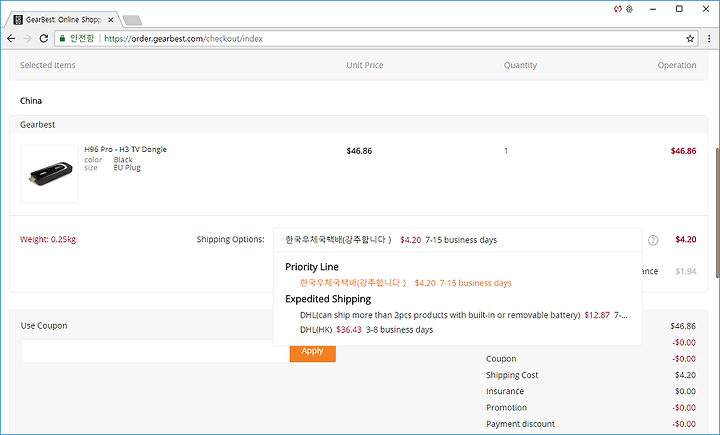The height and width of the screenshot is (435, 720).
Task: Choose Priority Line $4.20 shipping option
Action: pyautogui.click(x=405, y=283)
